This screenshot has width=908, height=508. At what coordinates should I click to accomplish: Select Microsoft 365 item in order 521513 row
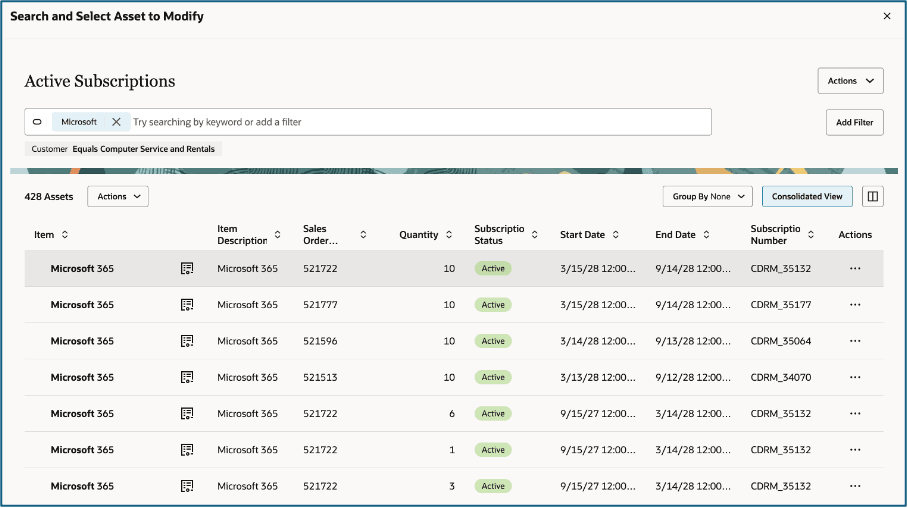(82, 377)
